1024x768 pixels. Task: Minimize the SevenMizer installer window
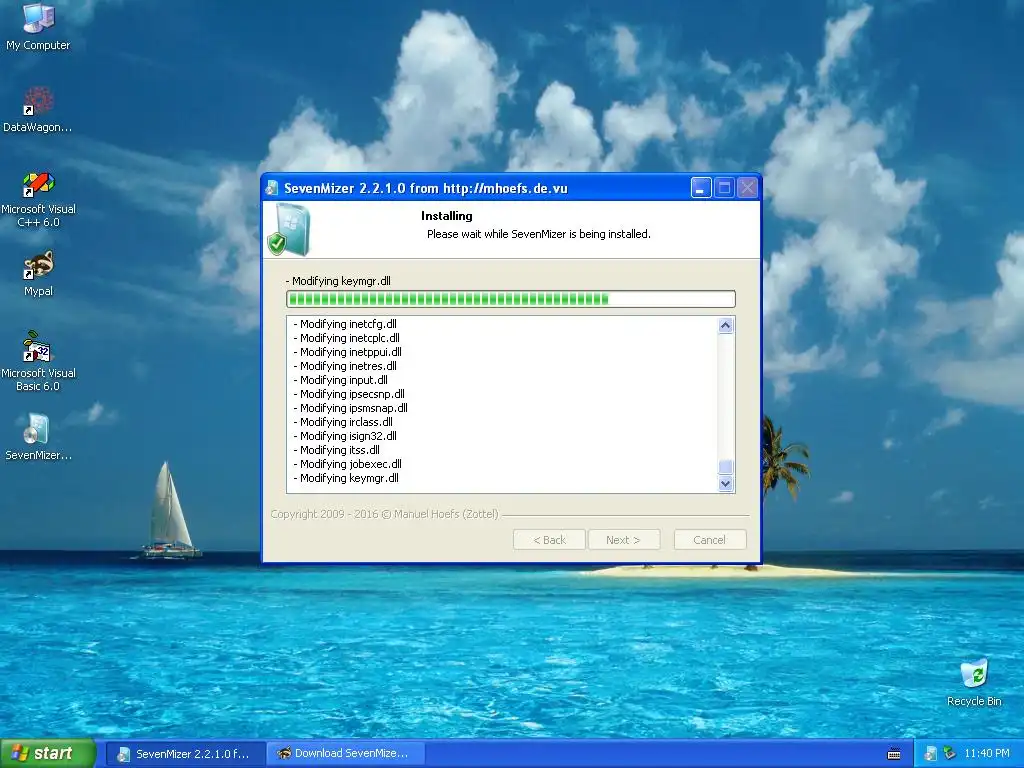pyautogui.click(x=701, y=188)
